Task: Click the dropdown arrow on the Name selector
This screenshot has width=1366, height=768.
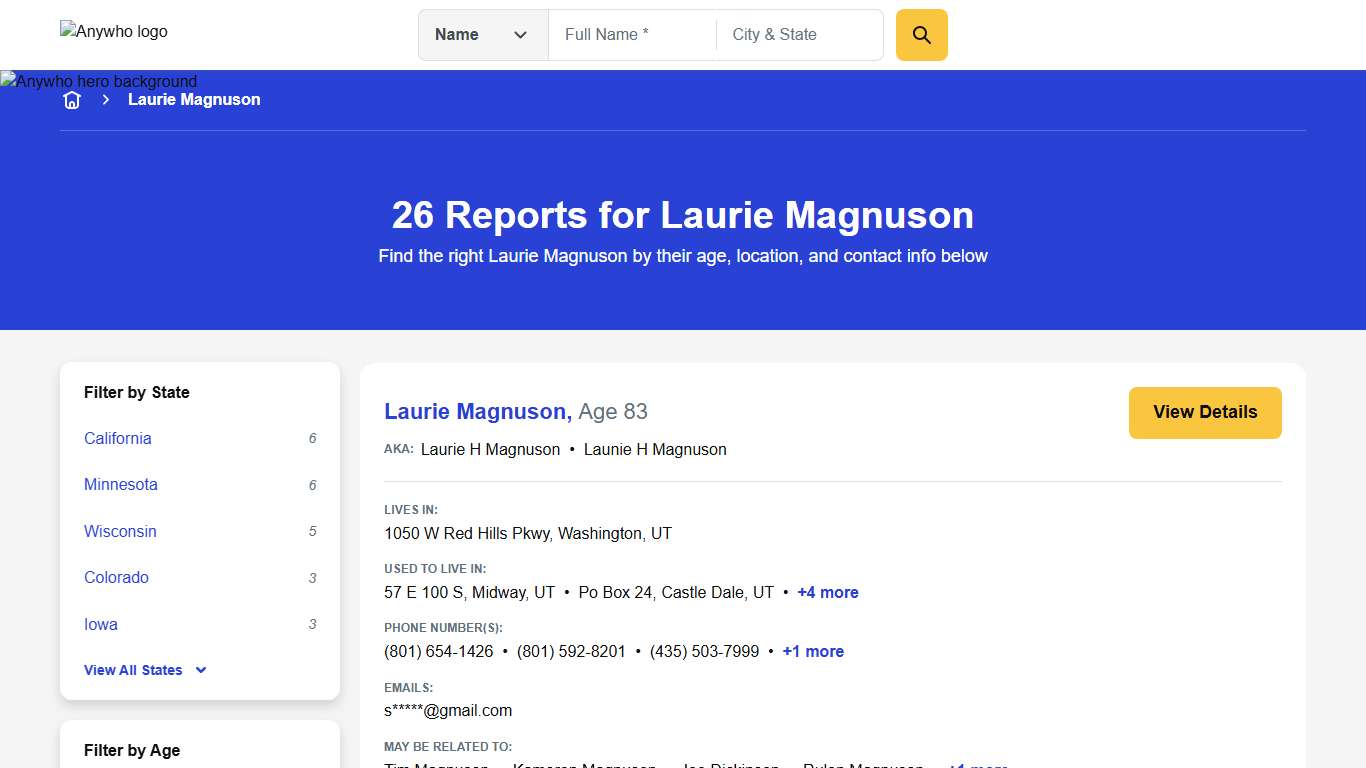Action: (520, 34)
